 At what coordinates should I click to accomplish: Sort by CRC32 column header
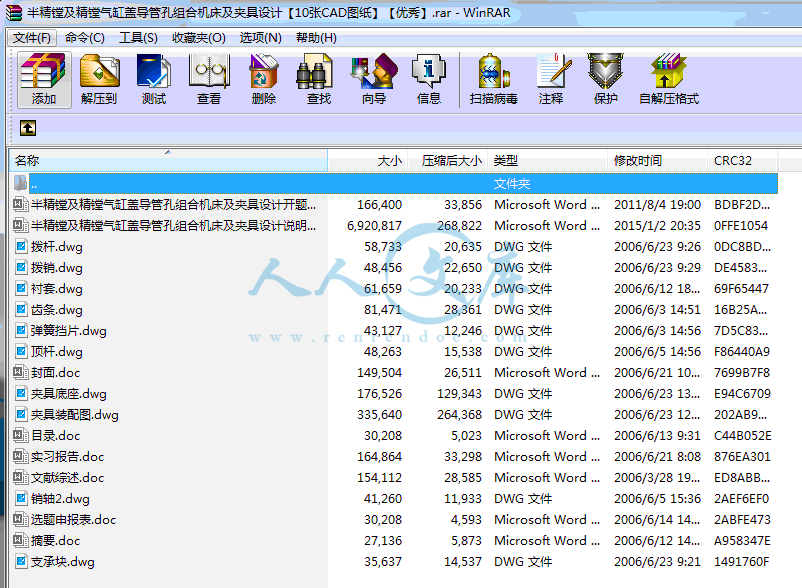click(x=743, y=161)
